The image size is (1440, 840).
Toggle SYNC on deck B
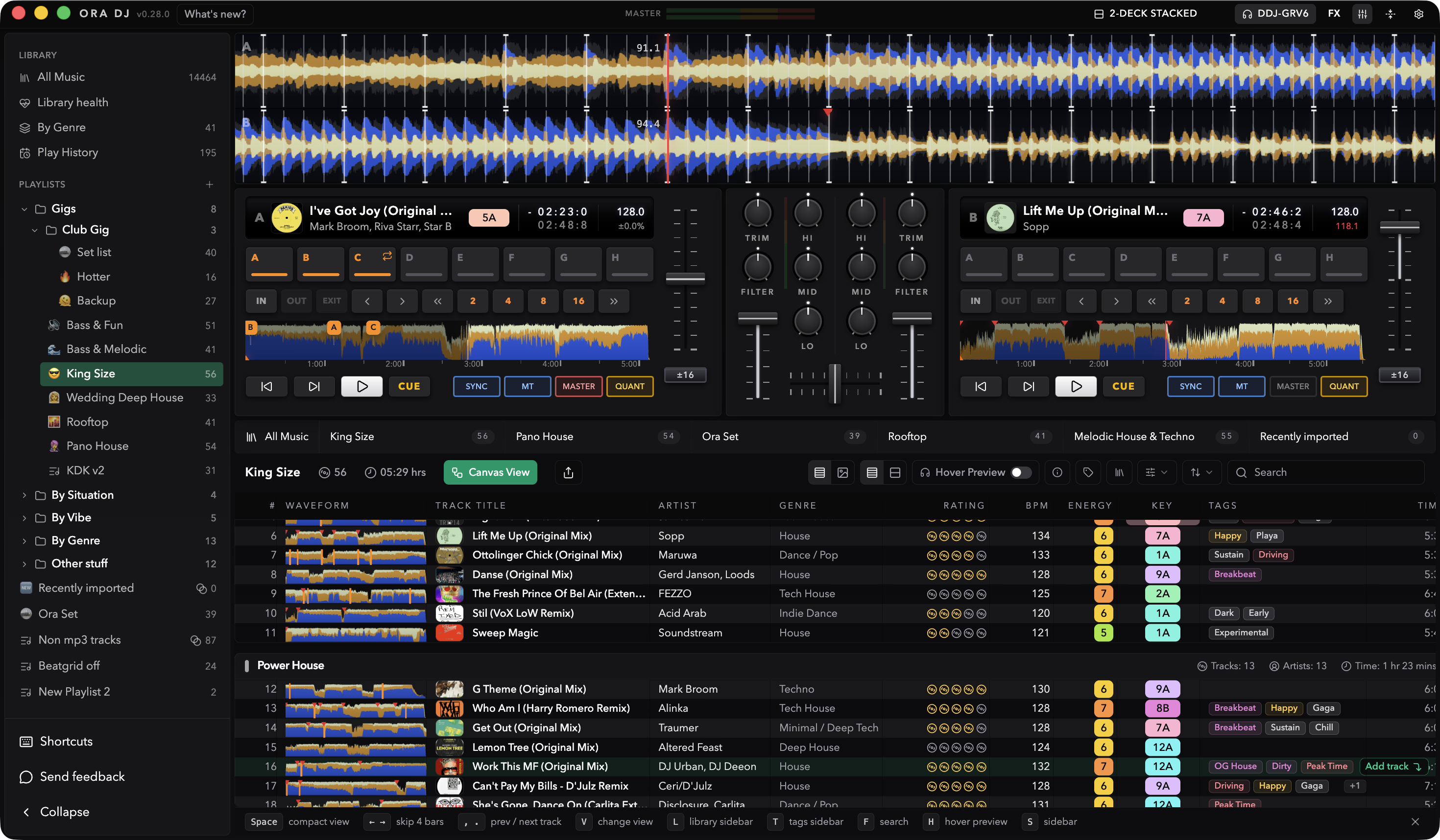[x=1190, y=387]
